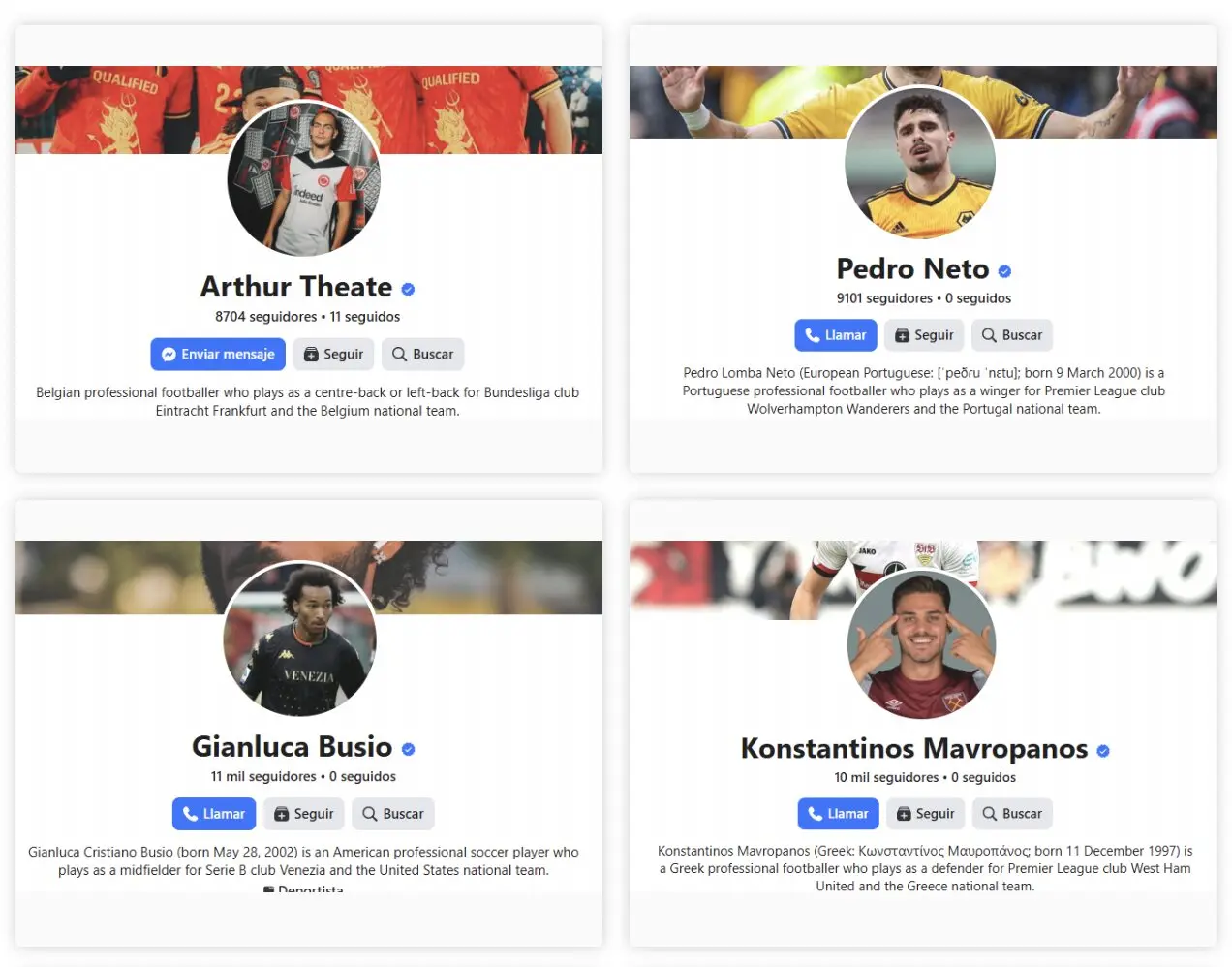Click Konstantinos Mavropanos's verified badge icon
This screenshot has height=967, width=1232.
point(1103,751)
